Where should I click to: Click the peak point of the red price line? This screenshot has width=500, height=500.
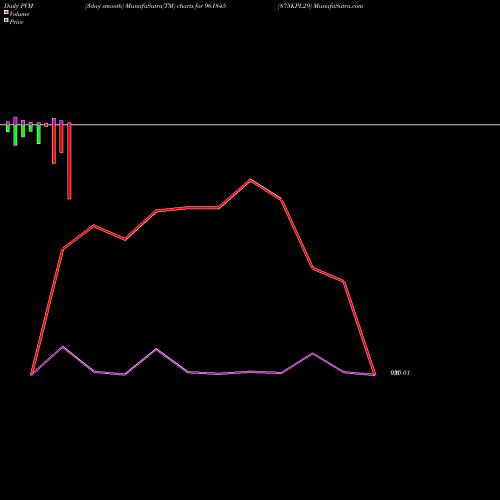point(251,180)
